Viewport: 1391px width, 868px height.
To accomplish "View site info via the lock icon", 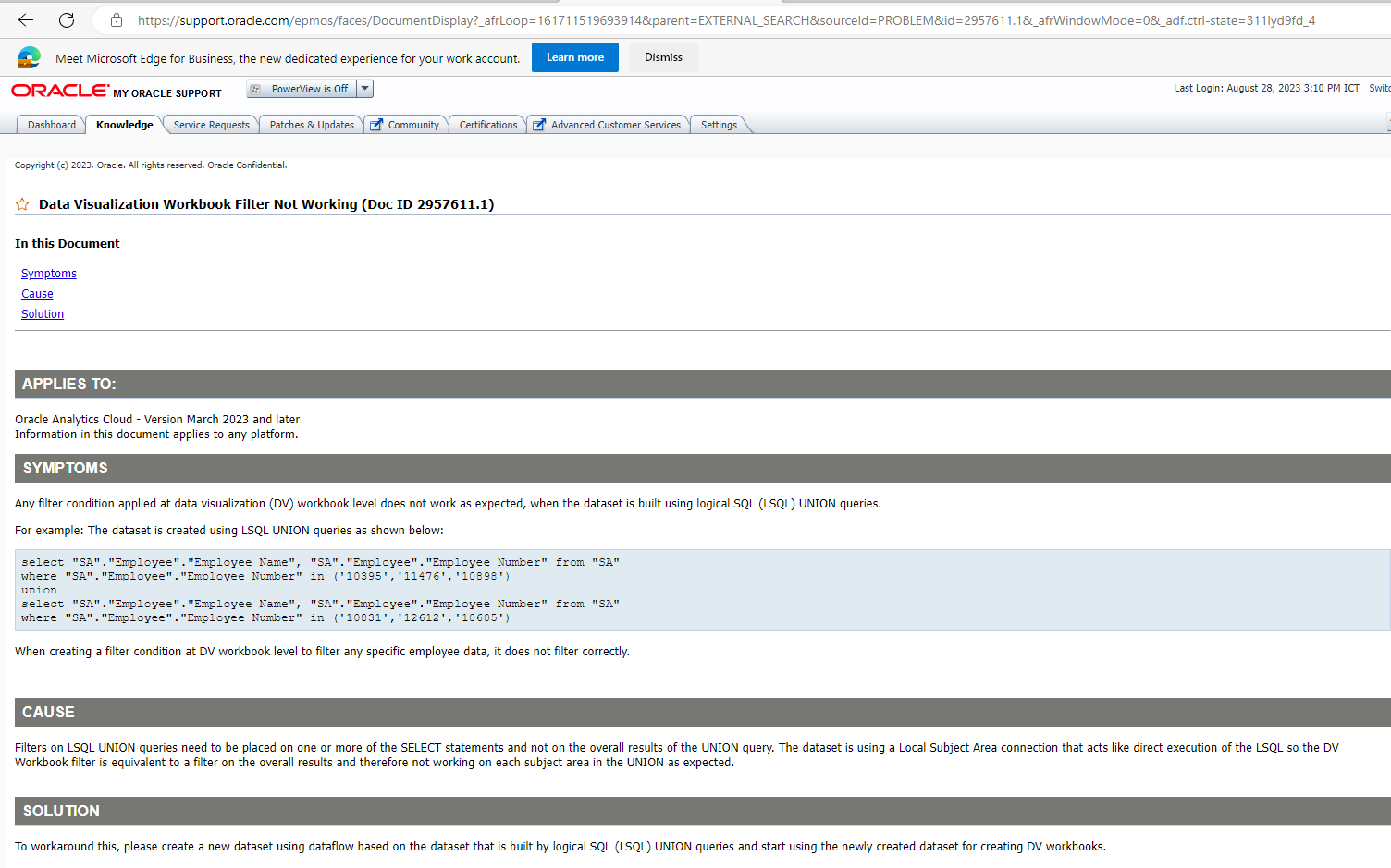I will pyautogui.click(x=117, y=20).
